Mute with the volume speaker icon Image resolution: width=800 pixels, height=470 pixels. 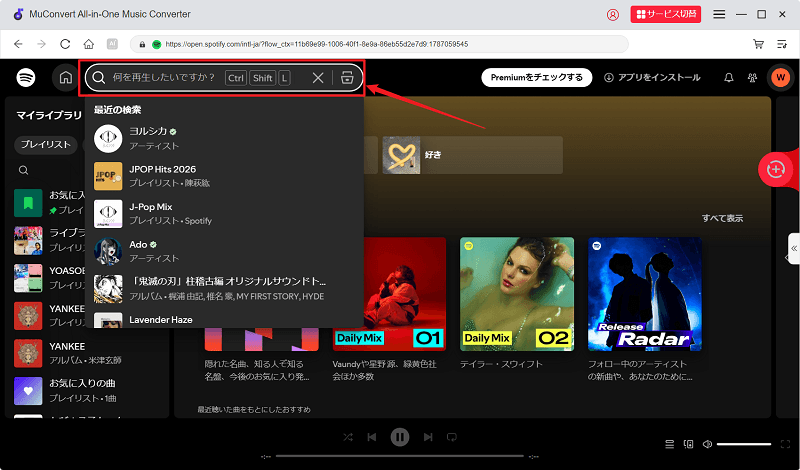(707, 444)
